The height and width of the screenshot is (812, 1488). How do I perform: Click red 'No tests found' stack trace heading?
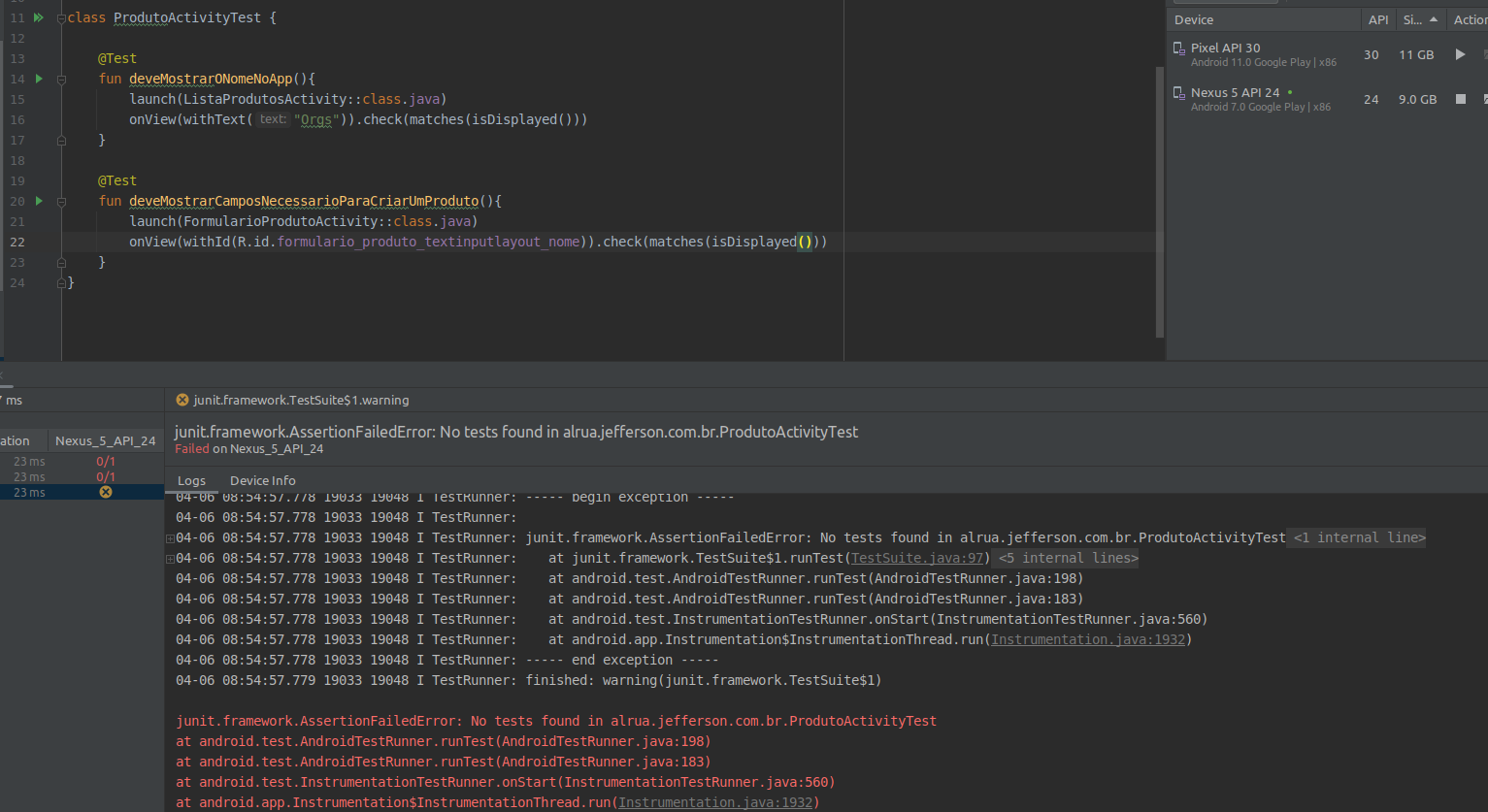[x=556, y=721]
